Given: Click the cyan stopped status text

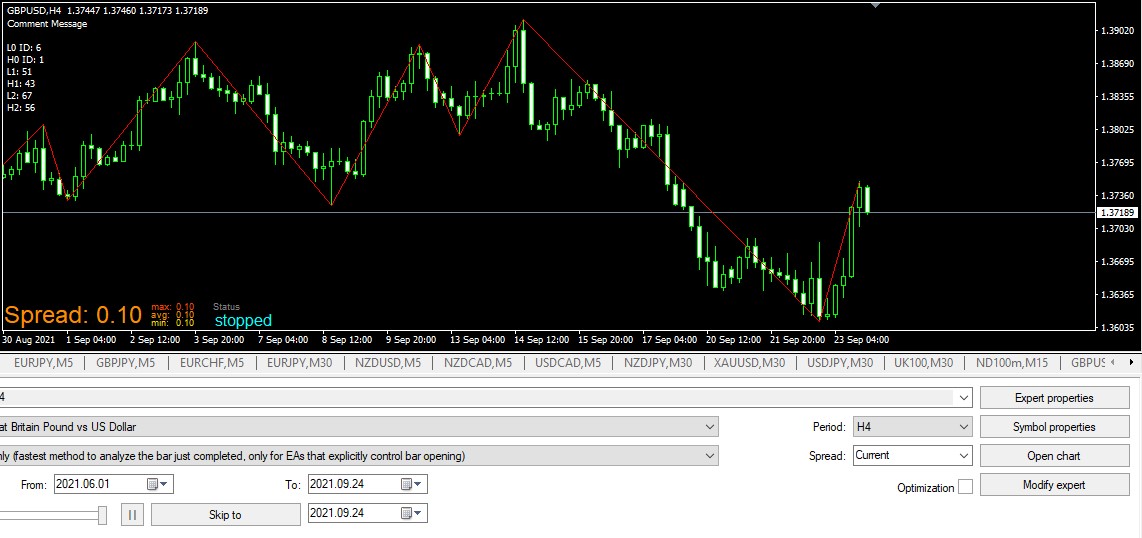Looking at the screenshot, I should [243, 320].
